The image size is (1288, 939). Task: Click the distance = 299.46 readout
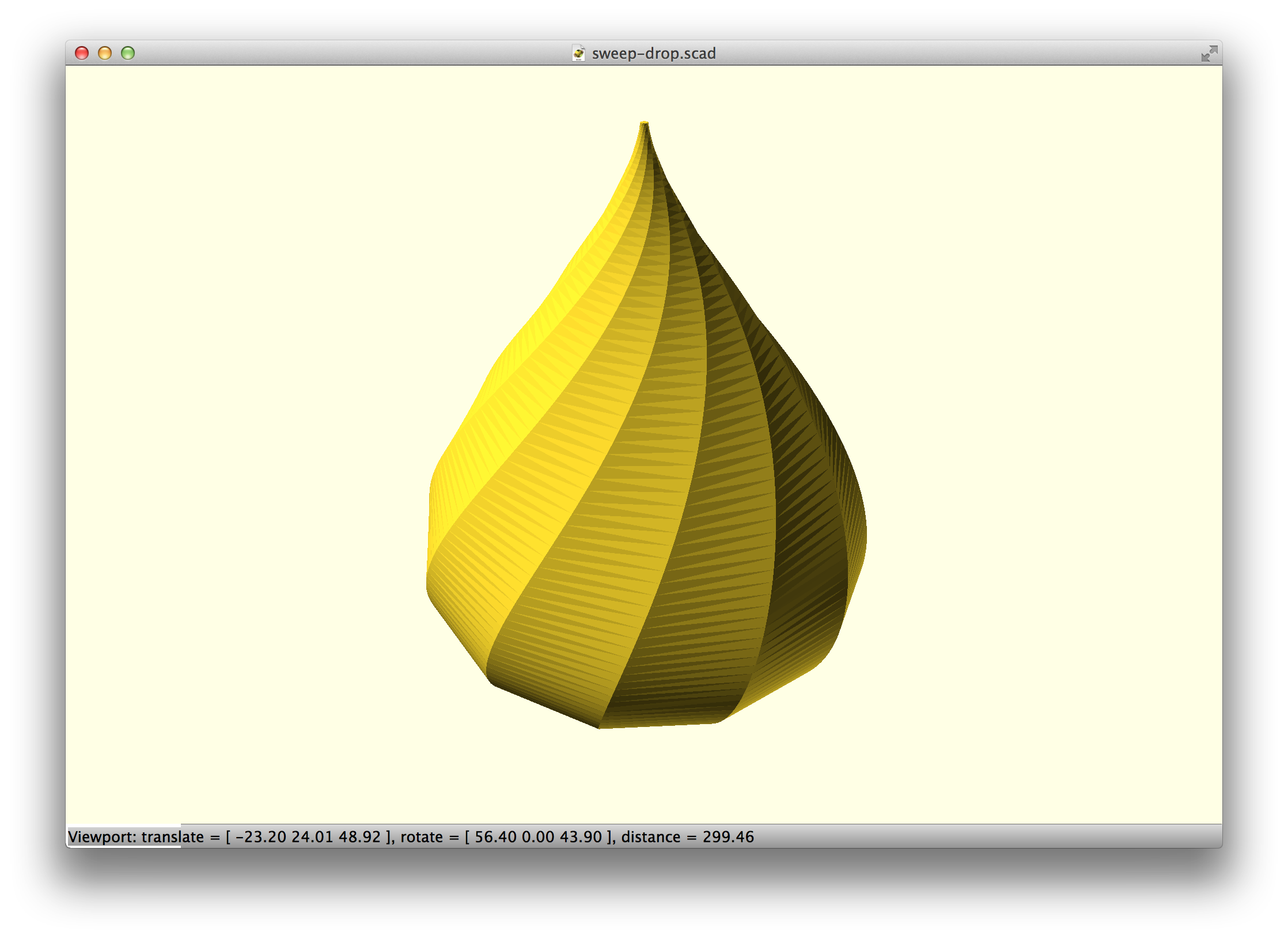pyautogui.click(x=687, y=836)
